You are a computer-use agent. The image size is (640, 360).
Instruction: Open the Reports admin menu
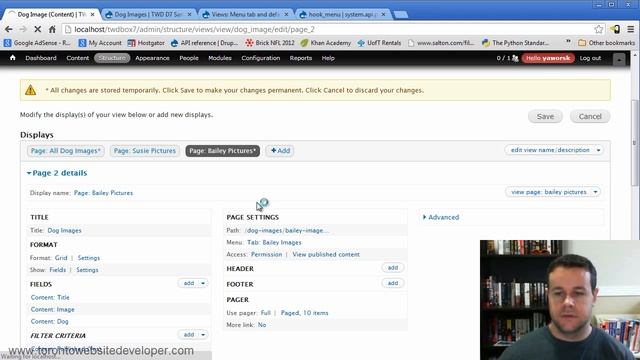(x=301, y=58)
